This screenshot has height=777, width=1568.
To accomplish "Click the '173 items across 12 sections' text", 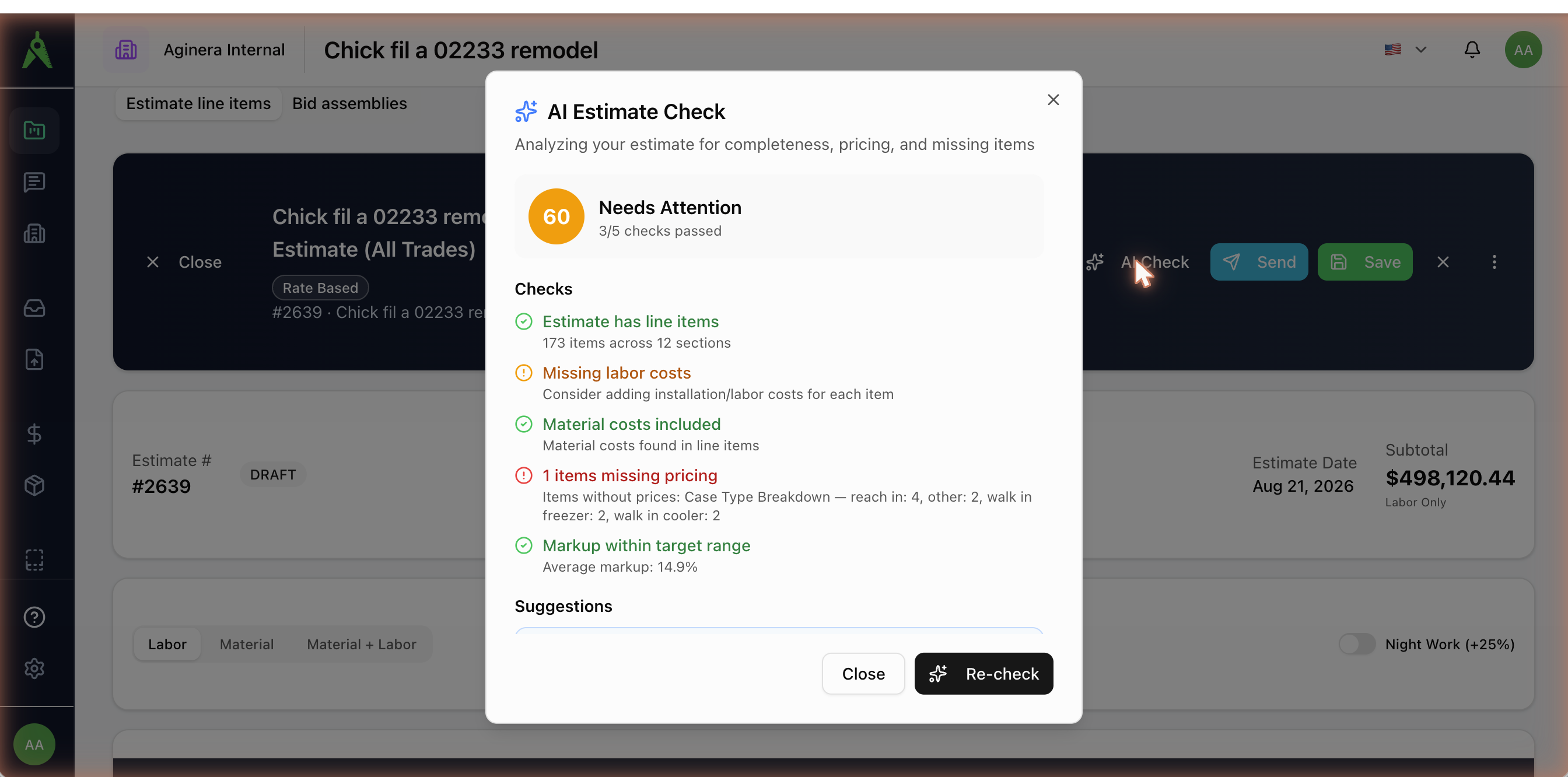I will 636,342.
